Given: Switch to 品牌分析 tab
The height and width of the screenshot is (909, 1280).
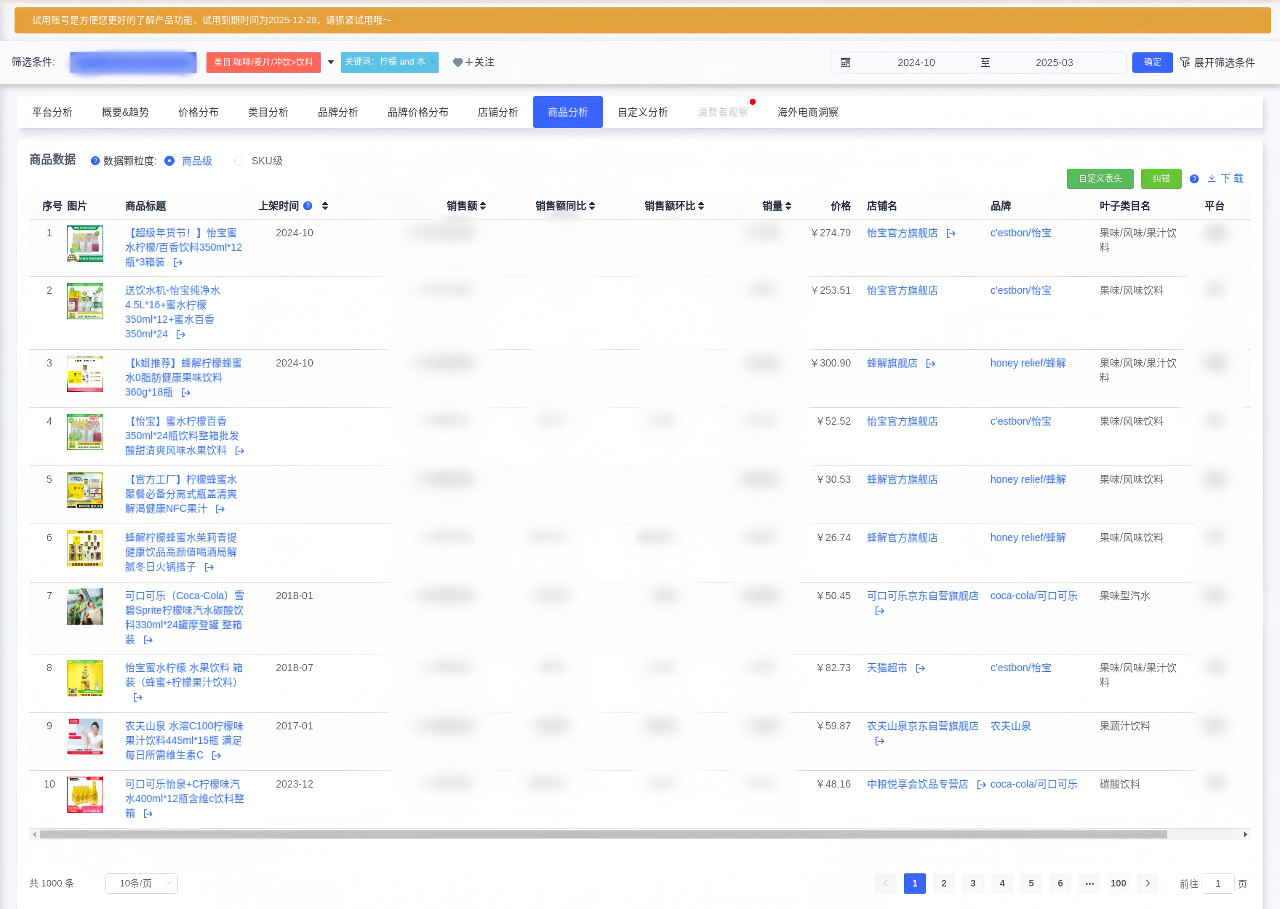Looking at the screenshot, I should [338, 112].
